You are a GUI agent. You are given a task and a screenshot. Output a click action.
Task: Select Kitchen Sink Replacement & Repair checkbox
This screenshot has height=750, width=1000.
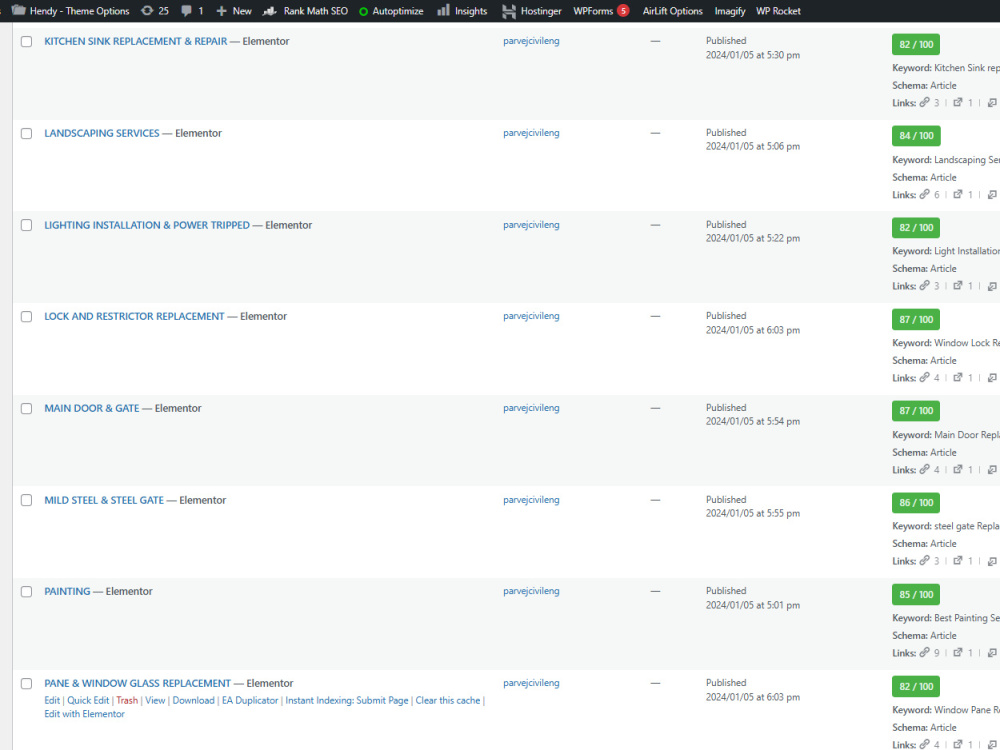[x=26, y=41]
